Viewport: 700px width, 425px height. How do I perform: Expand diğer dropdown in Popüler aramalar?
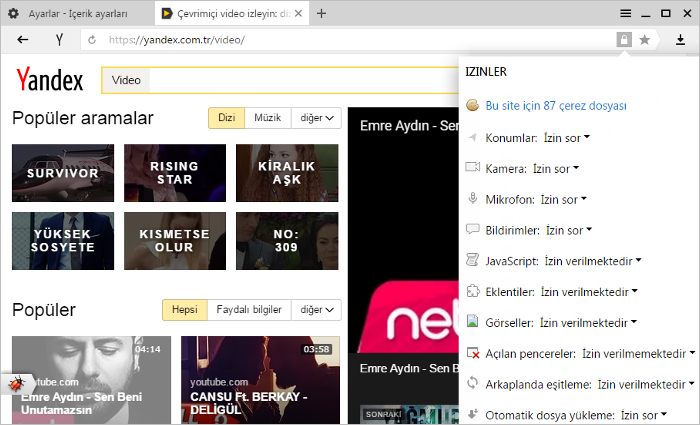coord(316,118)
